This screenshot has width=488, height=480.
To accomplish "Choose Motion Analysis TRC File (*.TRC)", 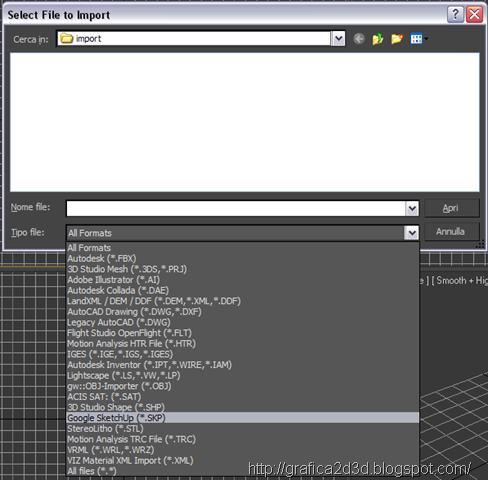I will (x=242, y=439).
